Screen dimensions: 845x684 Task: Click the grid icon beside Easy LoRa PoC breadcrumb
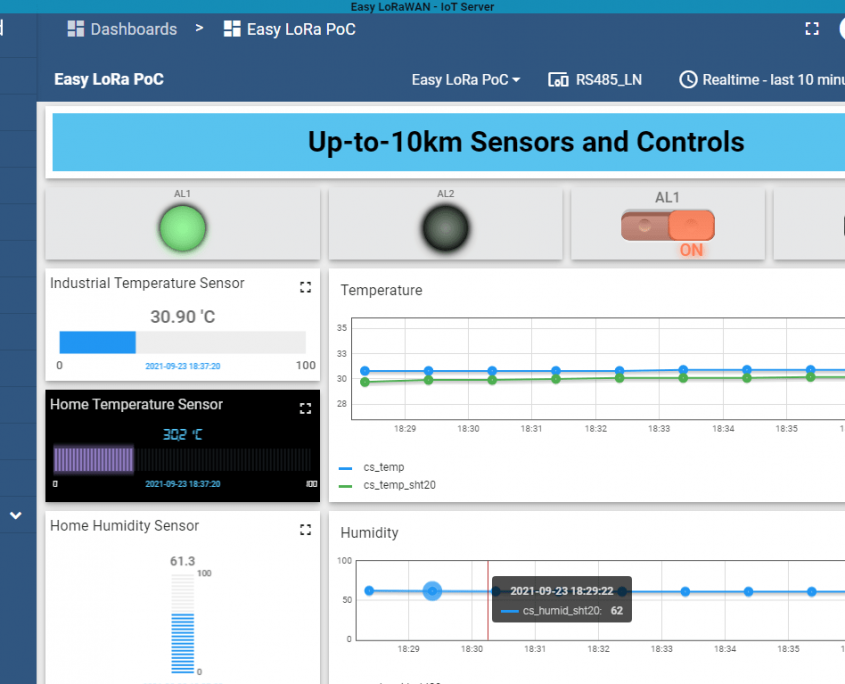232,29
